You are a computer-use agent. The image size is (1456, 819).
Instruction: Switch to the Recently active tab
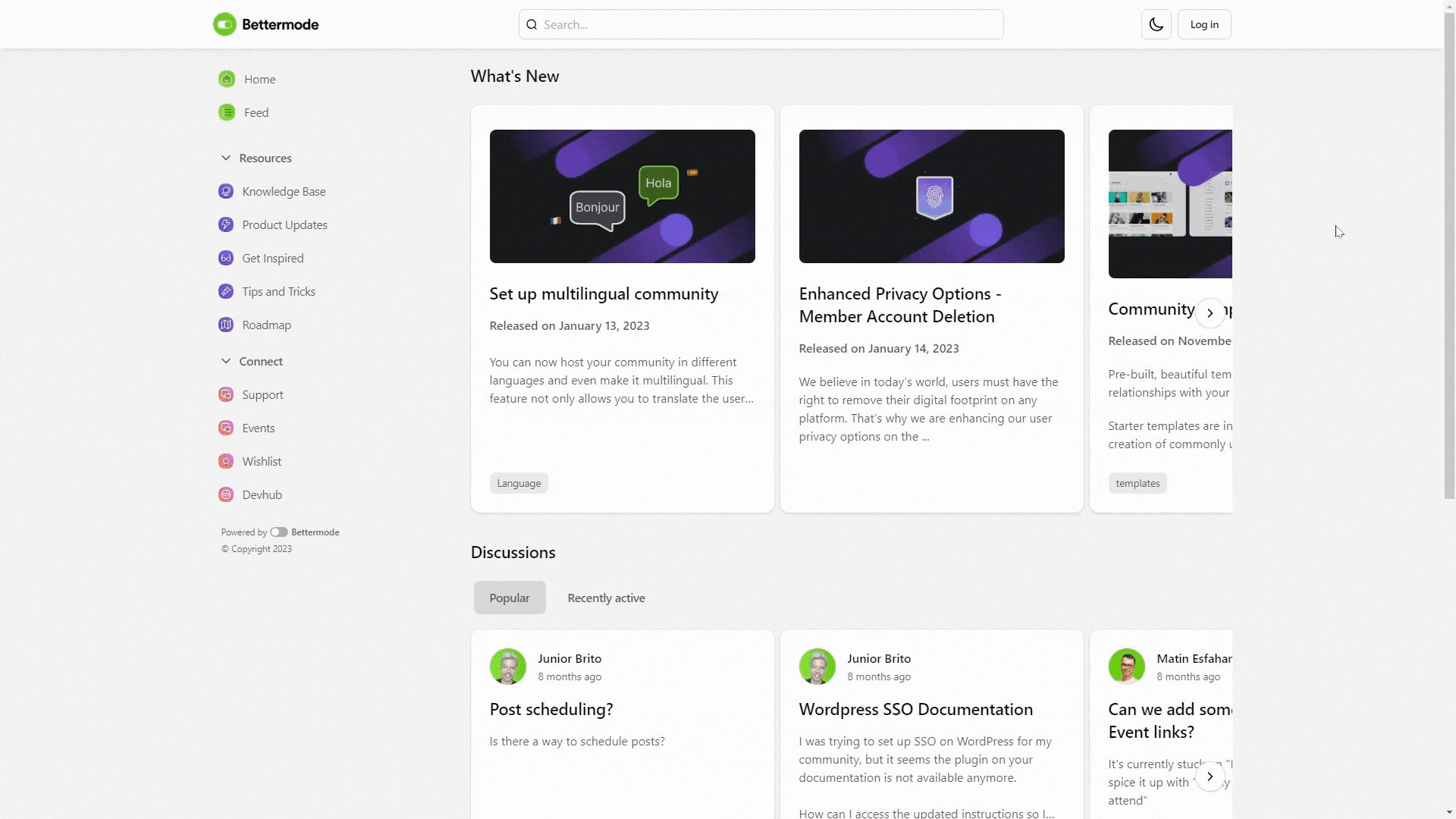click(605, 598)
